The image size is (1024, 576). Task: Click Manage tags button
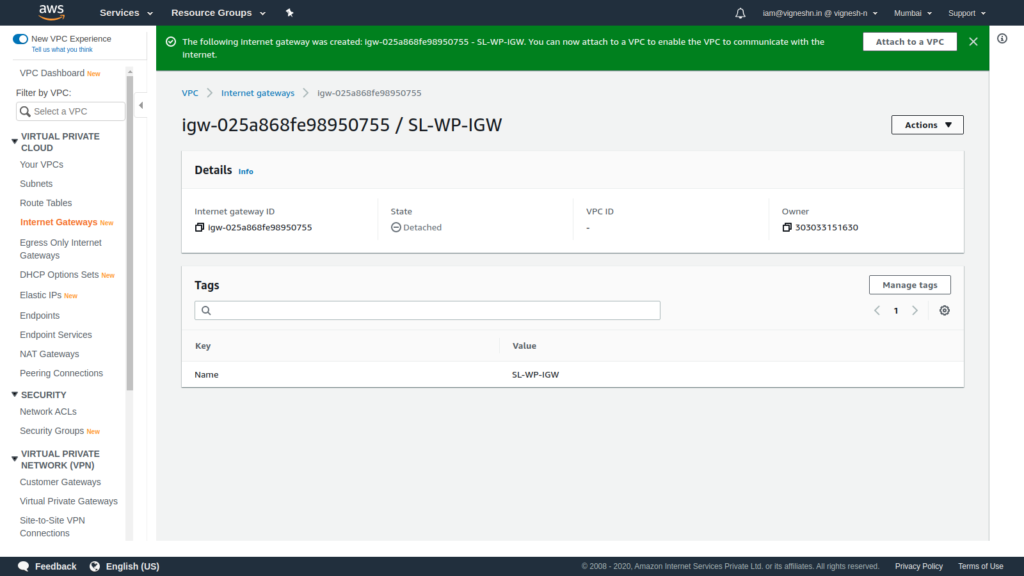click(x=910, y=285)
